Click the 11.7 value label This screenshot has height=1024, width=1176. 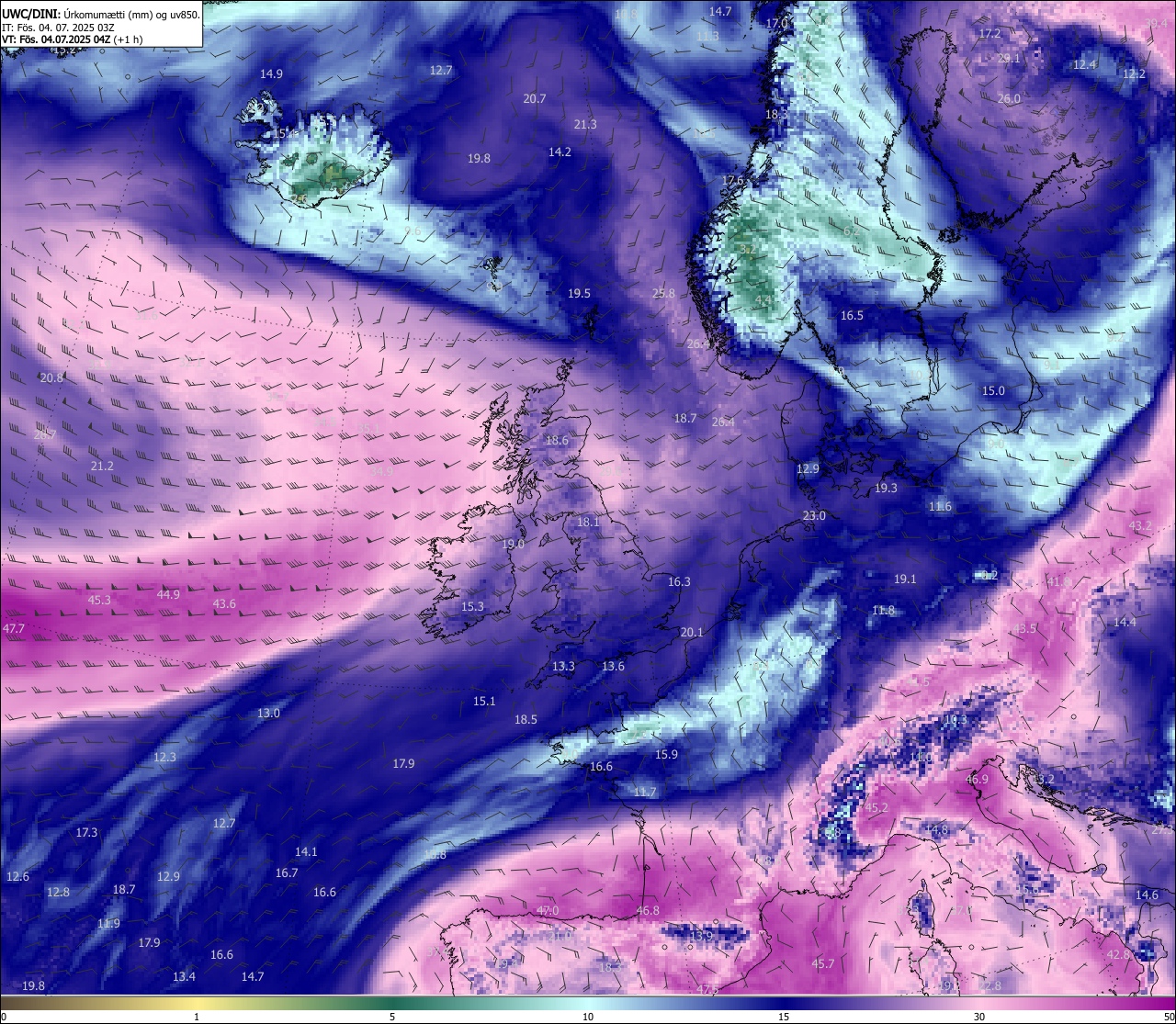pyautogui.click(x=645, y=792)
